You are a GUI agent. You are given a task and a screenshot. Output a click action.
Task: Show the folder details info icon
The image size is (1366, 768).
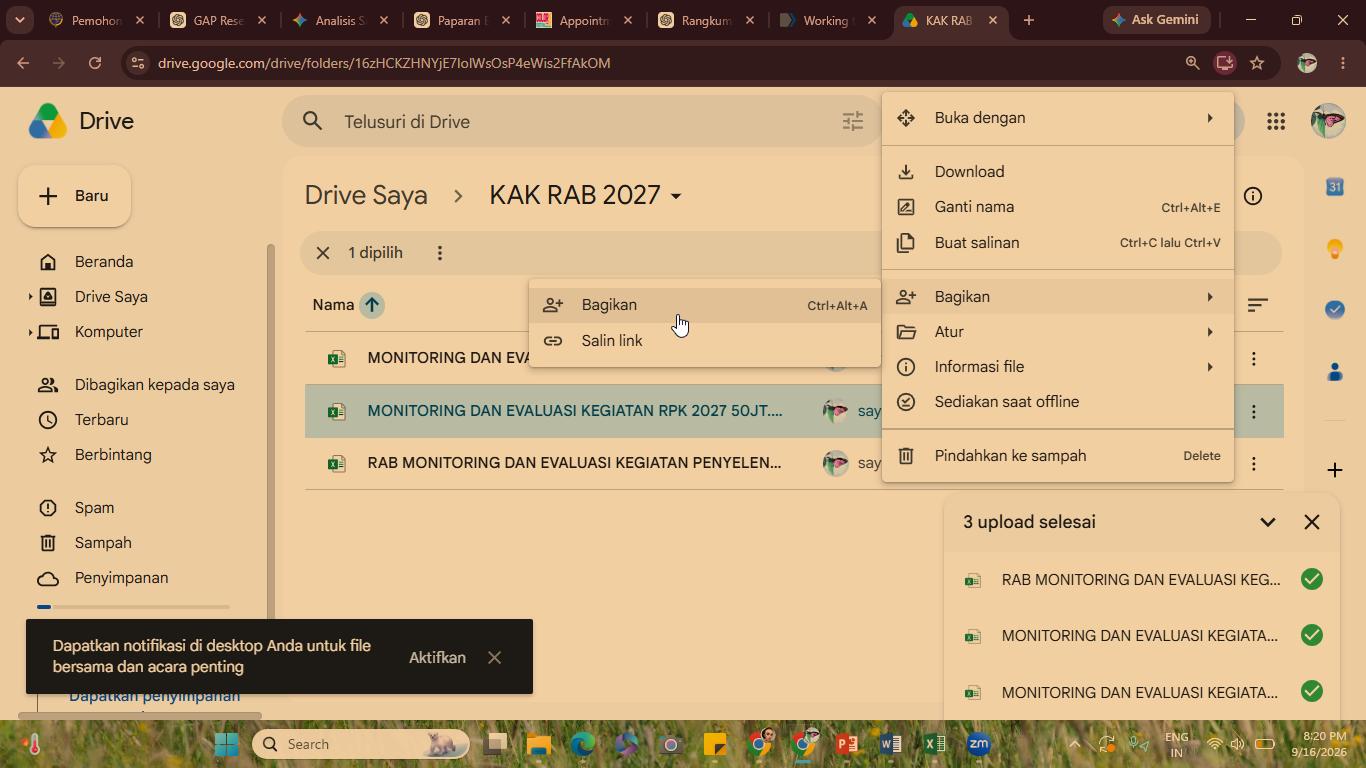click(1252, 196)
